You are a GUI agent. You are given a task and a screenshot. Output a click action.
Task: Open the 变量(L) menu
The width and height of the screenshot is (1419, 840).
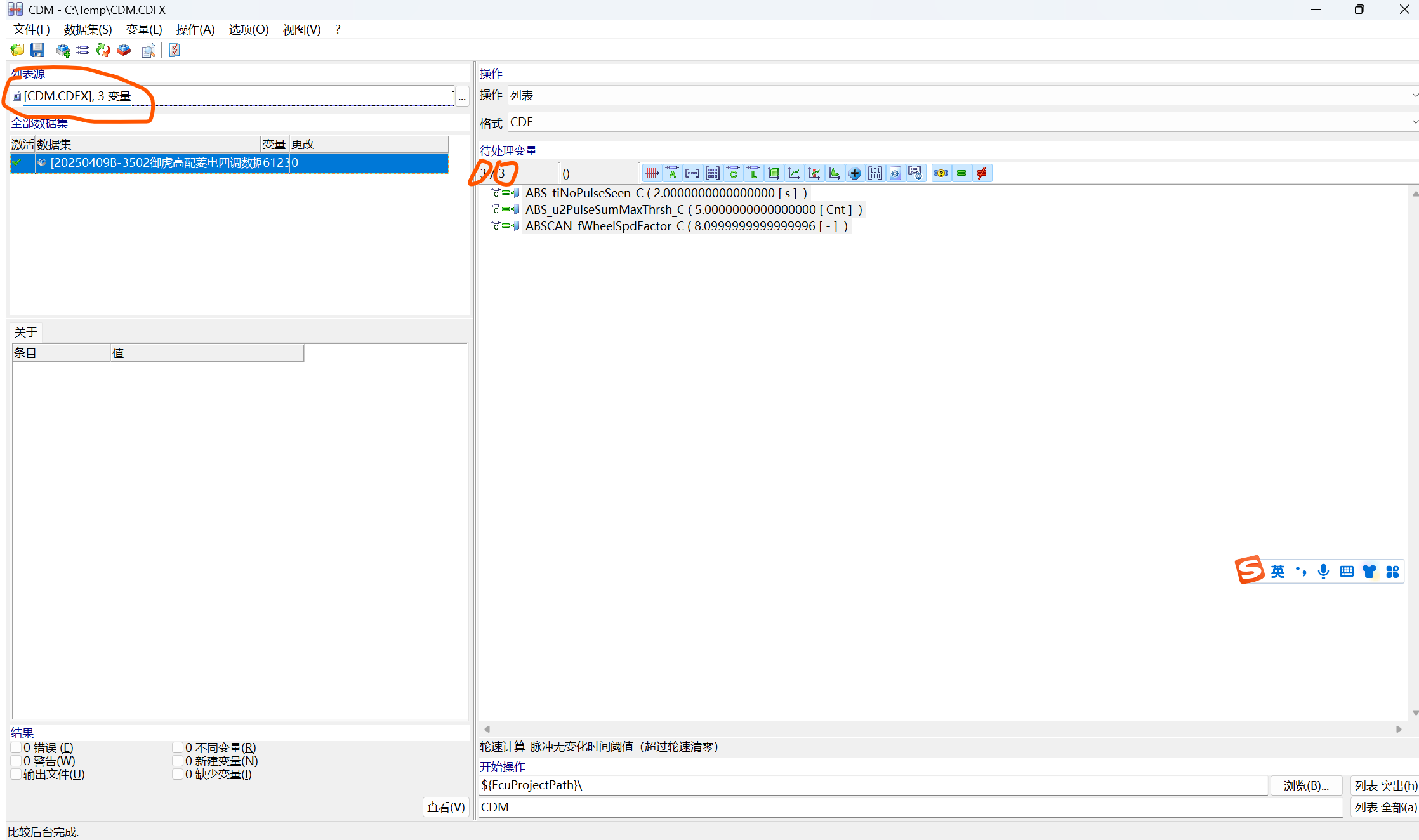click(x=144, y=29)
